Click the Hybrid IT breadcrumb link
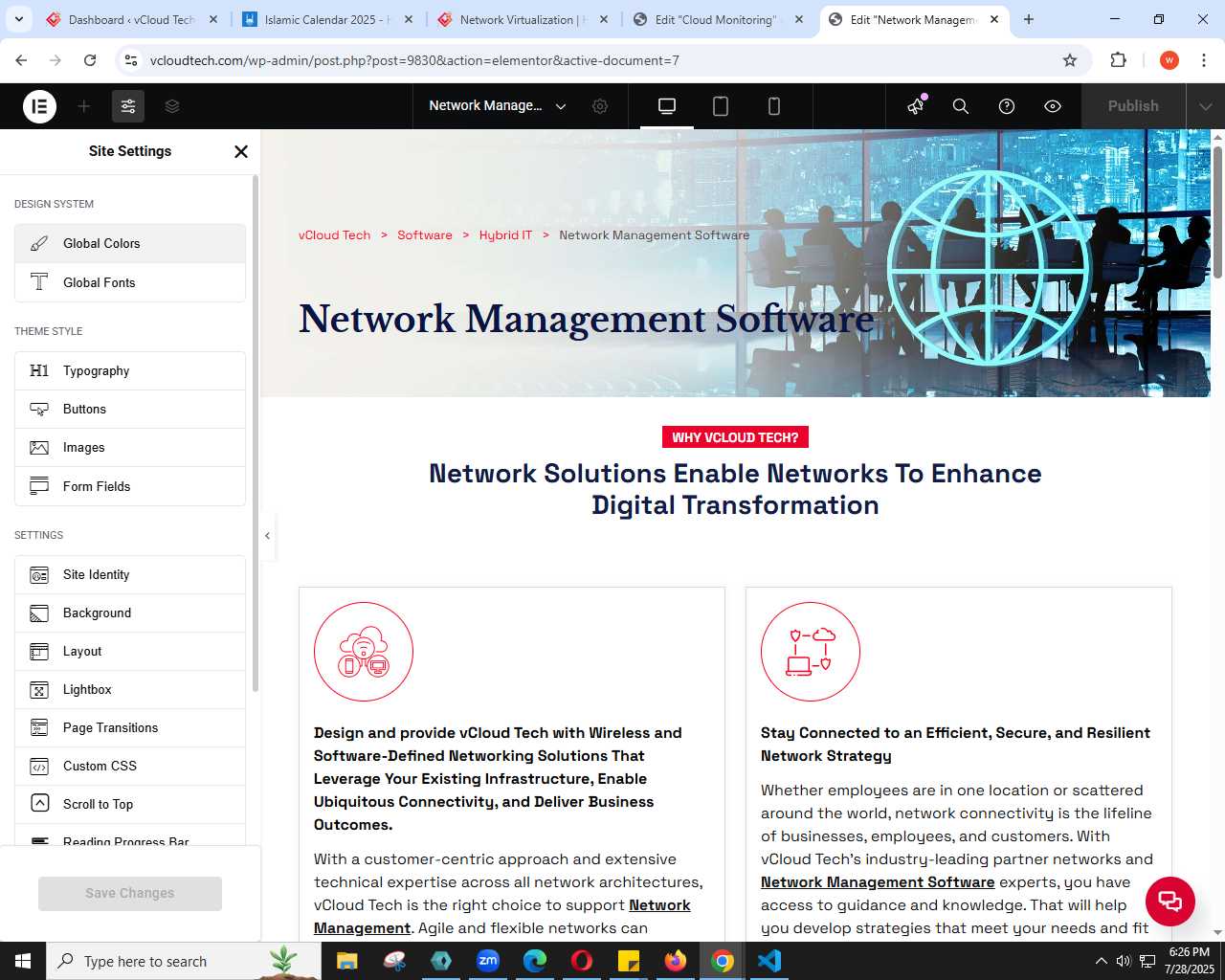Viewport: 1225px width, 980px height. click(505, 235)
